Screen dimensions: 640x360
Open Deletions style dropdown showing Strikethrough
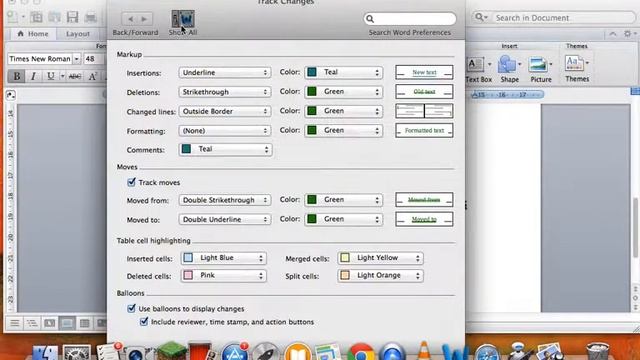pos(225,92)
